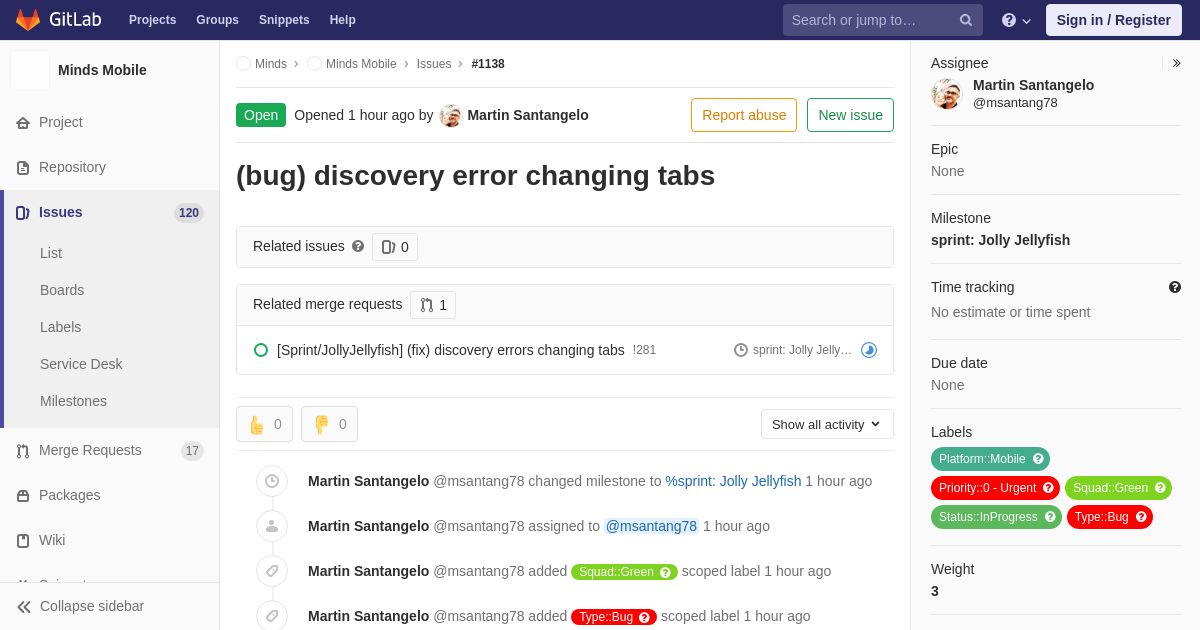Open the Groups menu
This screenshot has height=630, width=1200.
pyautogui.click(x=217, y=20)
